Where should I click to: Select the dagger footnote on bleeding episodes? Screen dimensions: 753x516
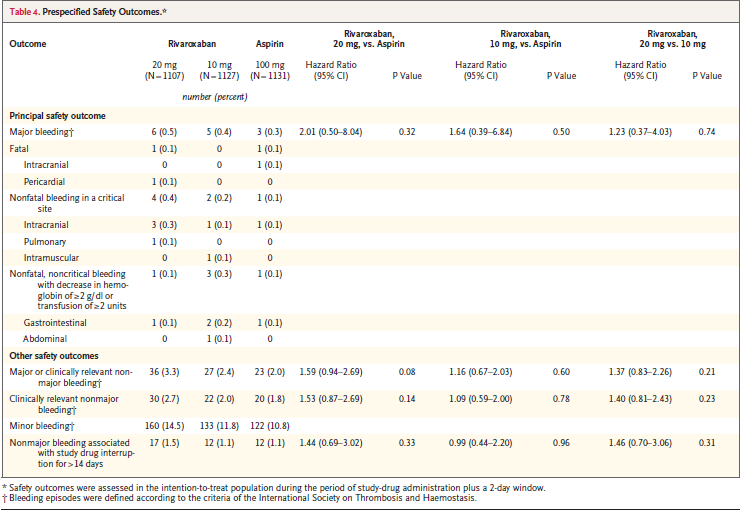[x=240, y=498]
